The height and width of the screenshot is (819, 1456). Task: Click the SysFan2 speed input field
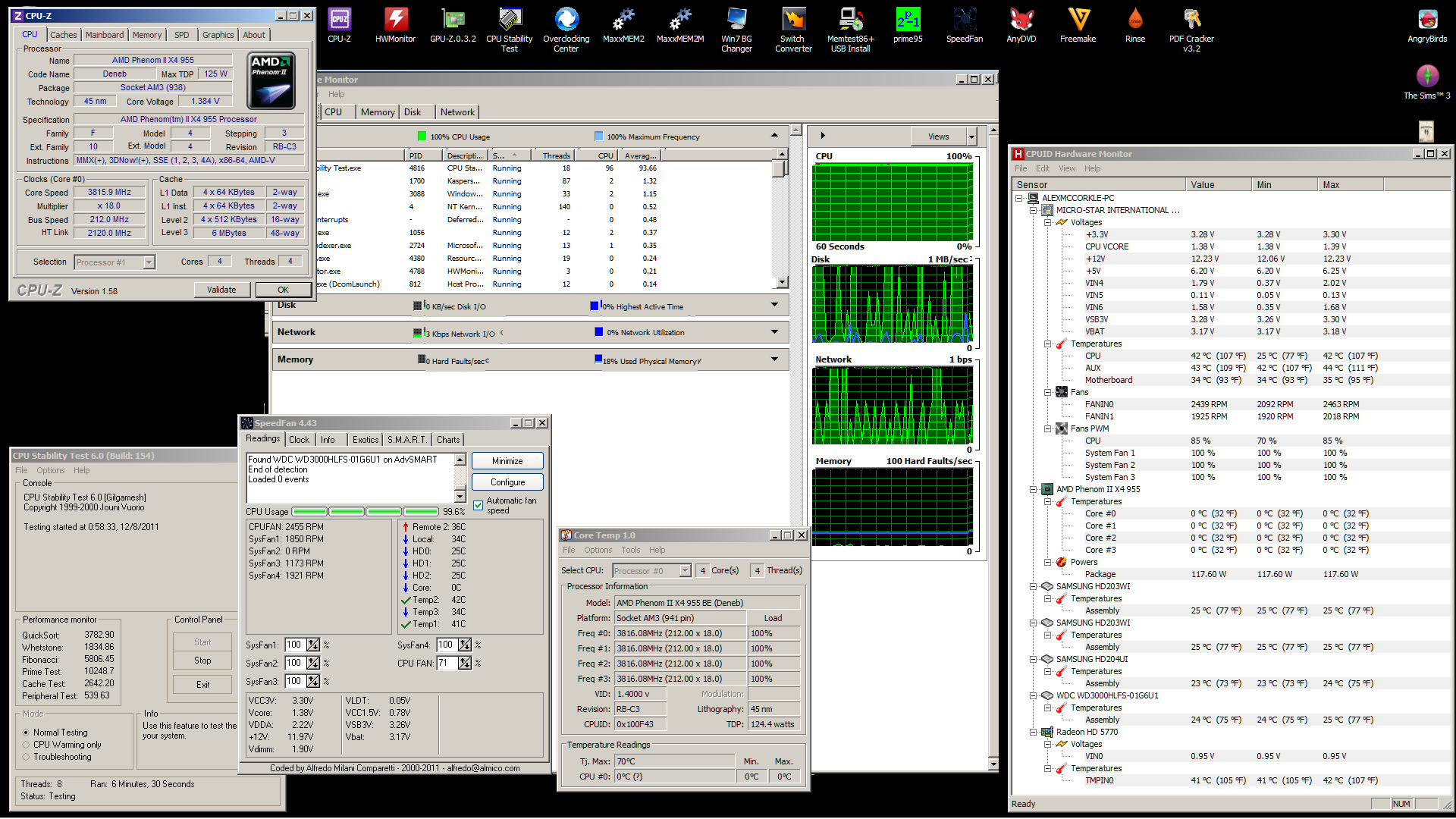[295, 663]
